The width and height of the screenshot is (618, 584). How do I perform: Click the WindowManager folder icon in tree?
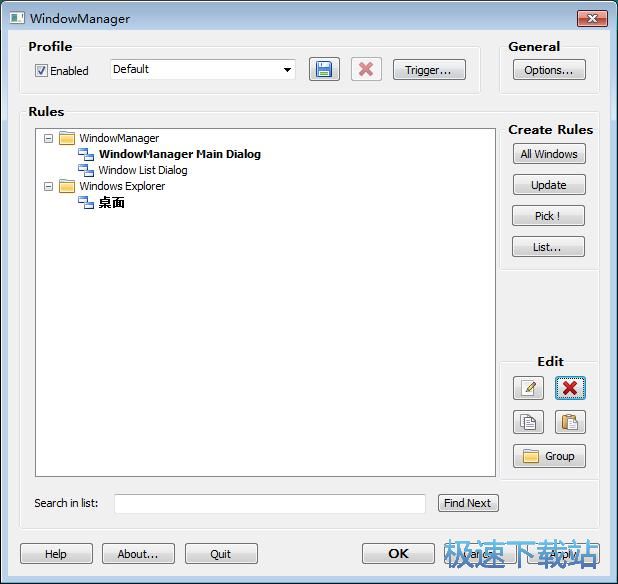click(67, 138)
